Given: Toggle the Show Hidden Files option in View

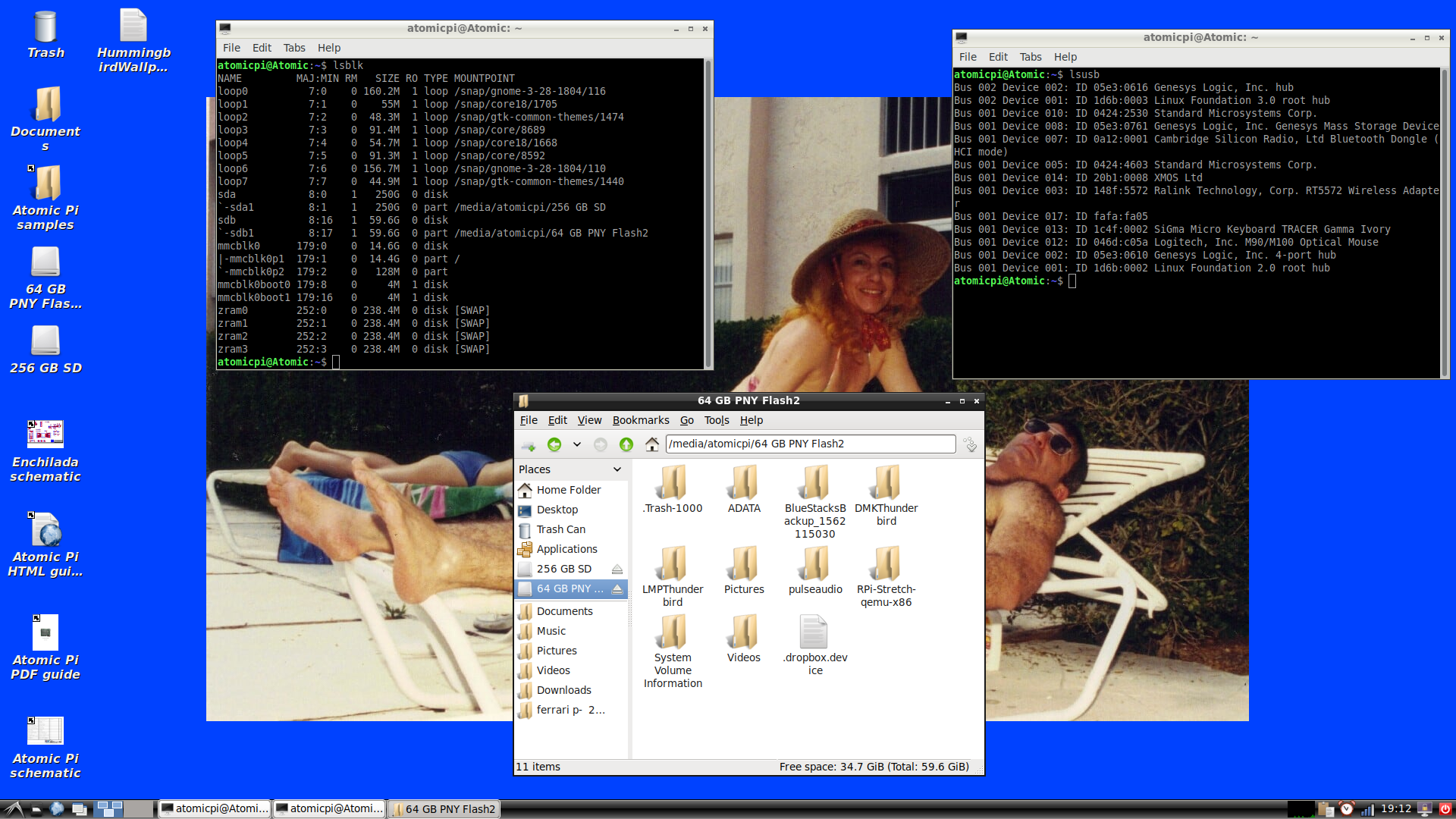Looking at the screenshot, I should (589, 420).
